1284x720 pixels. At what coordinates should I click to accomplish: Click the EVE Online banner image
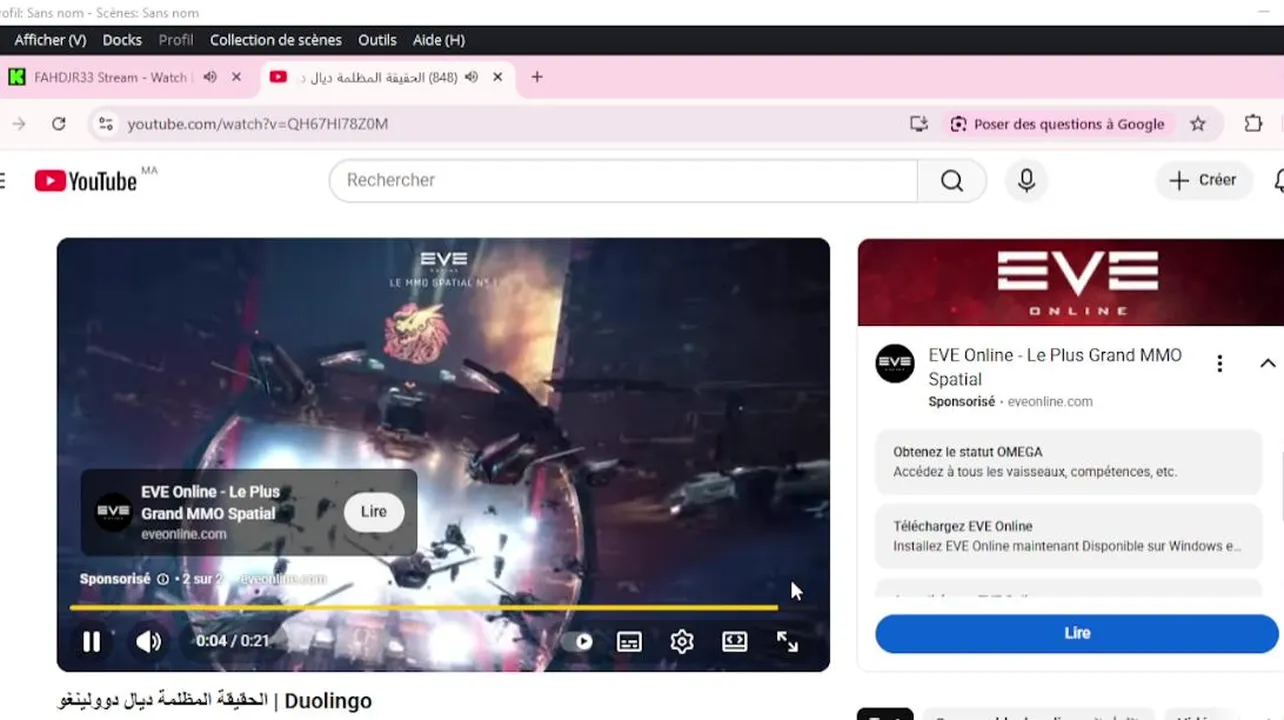1071,282
